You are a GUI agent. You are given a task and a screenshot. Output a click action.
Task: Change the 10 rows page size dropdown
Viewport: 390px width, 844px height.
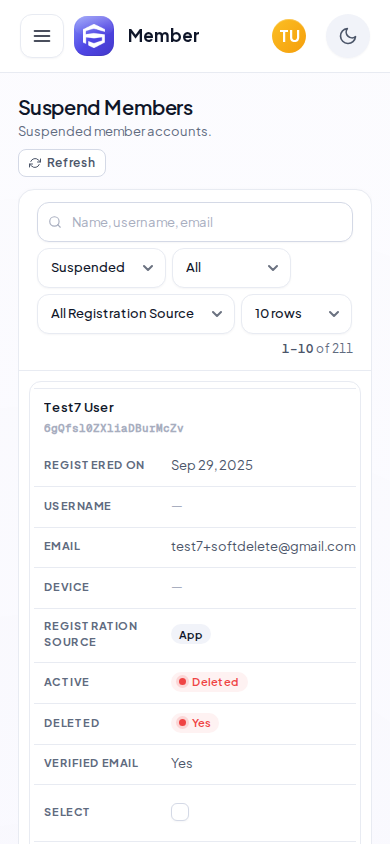coord(296,314)
